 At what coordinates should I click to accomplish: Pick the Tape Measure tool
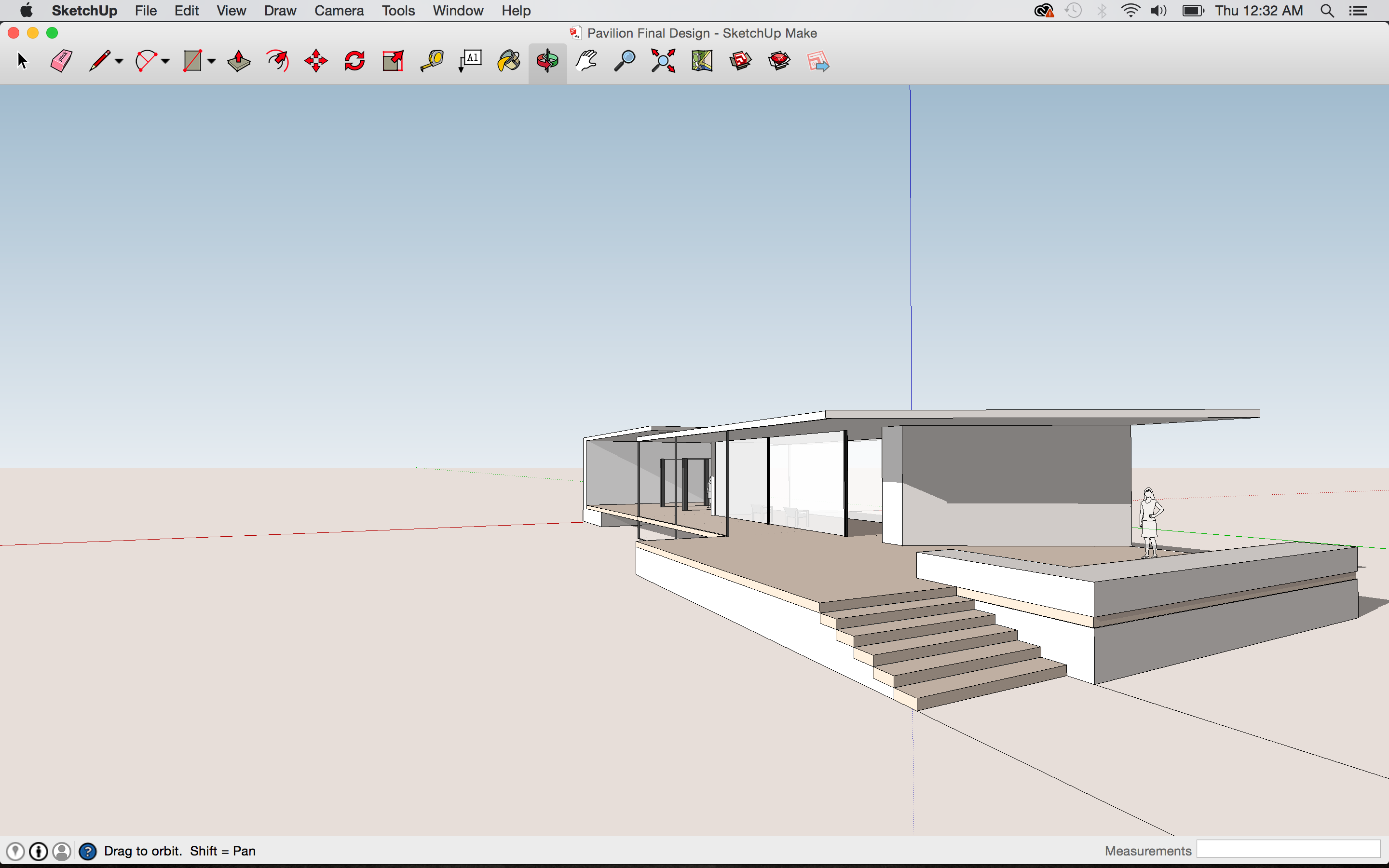432,60
